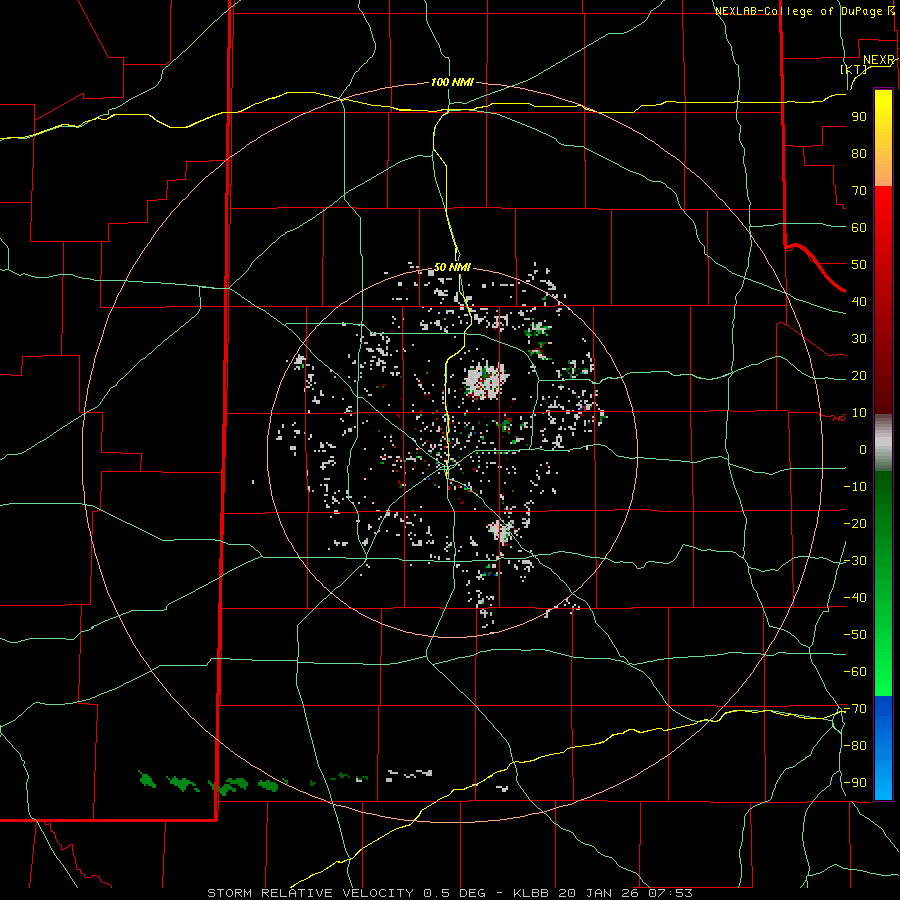The image size is (900, 900).
Task: Click the -80 value on velocity scale
Action: [855, 746]
